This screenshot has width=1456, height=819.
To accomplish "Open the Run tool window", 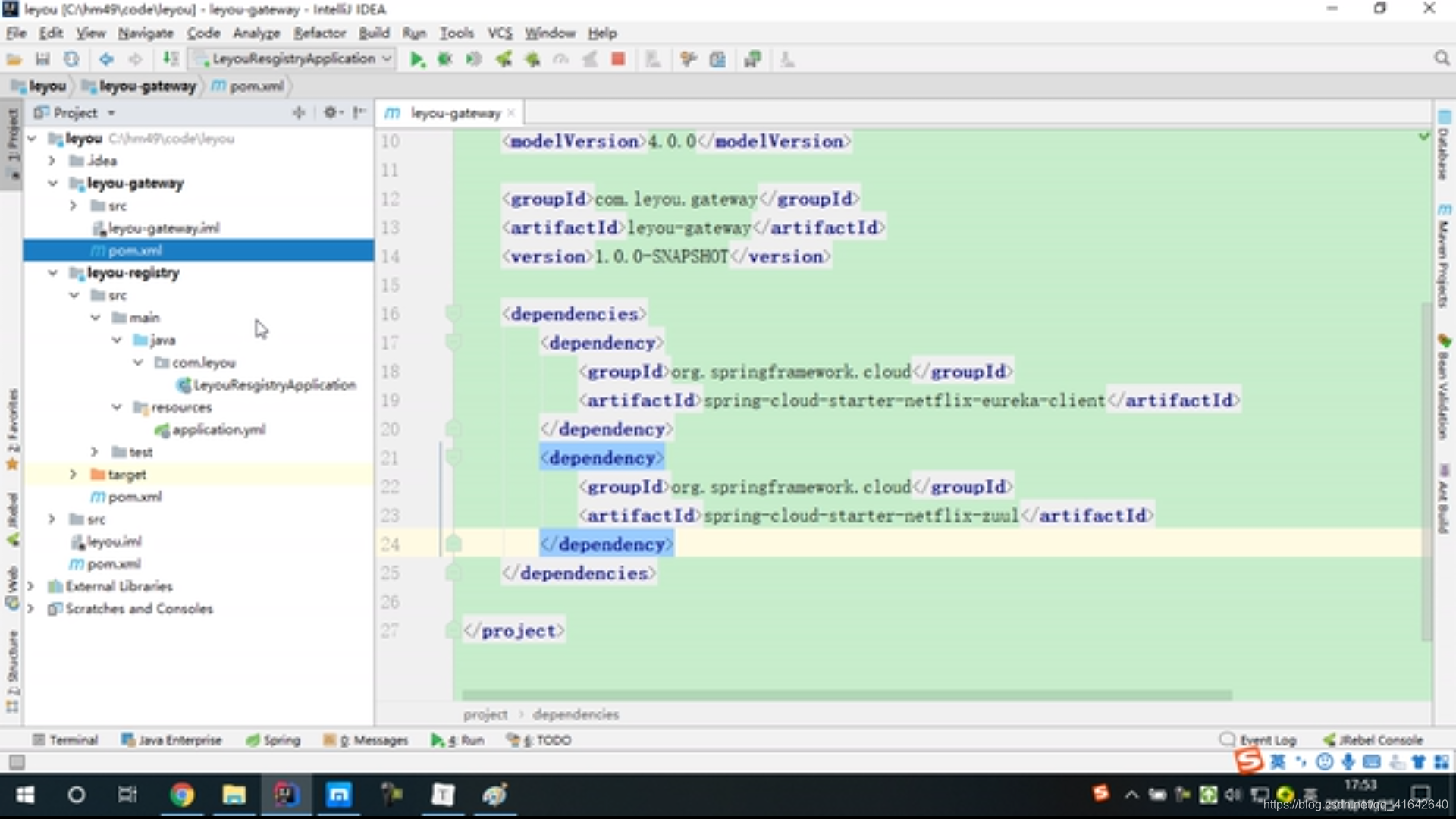I will click(458, 740).
